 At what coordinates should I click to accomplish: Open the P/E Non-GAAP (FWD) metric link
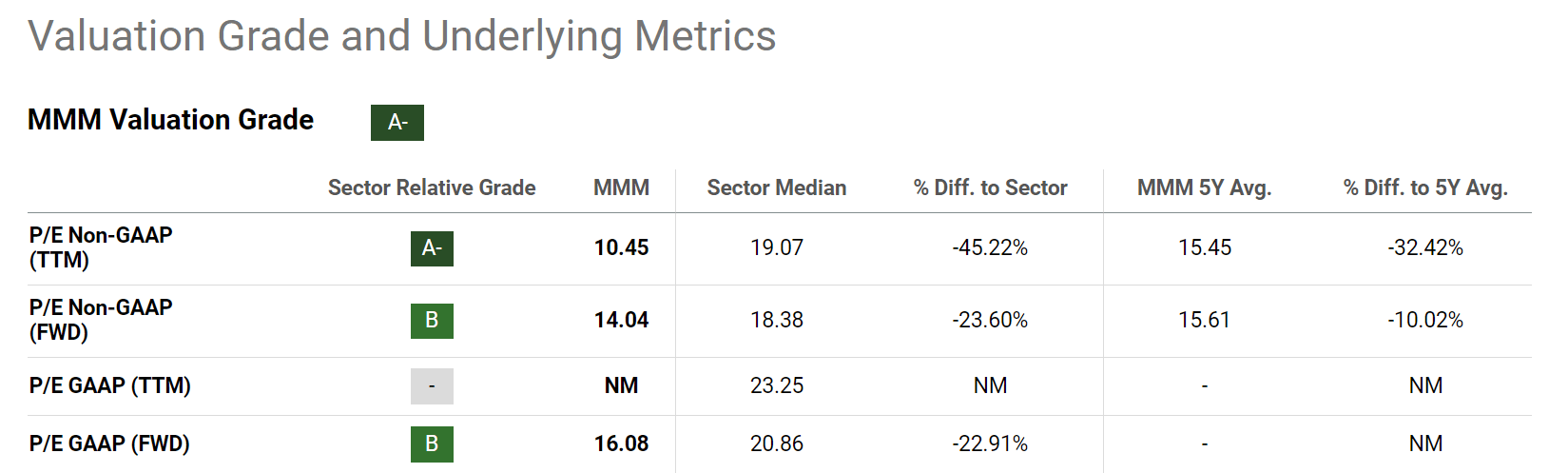tap(101, 320)
